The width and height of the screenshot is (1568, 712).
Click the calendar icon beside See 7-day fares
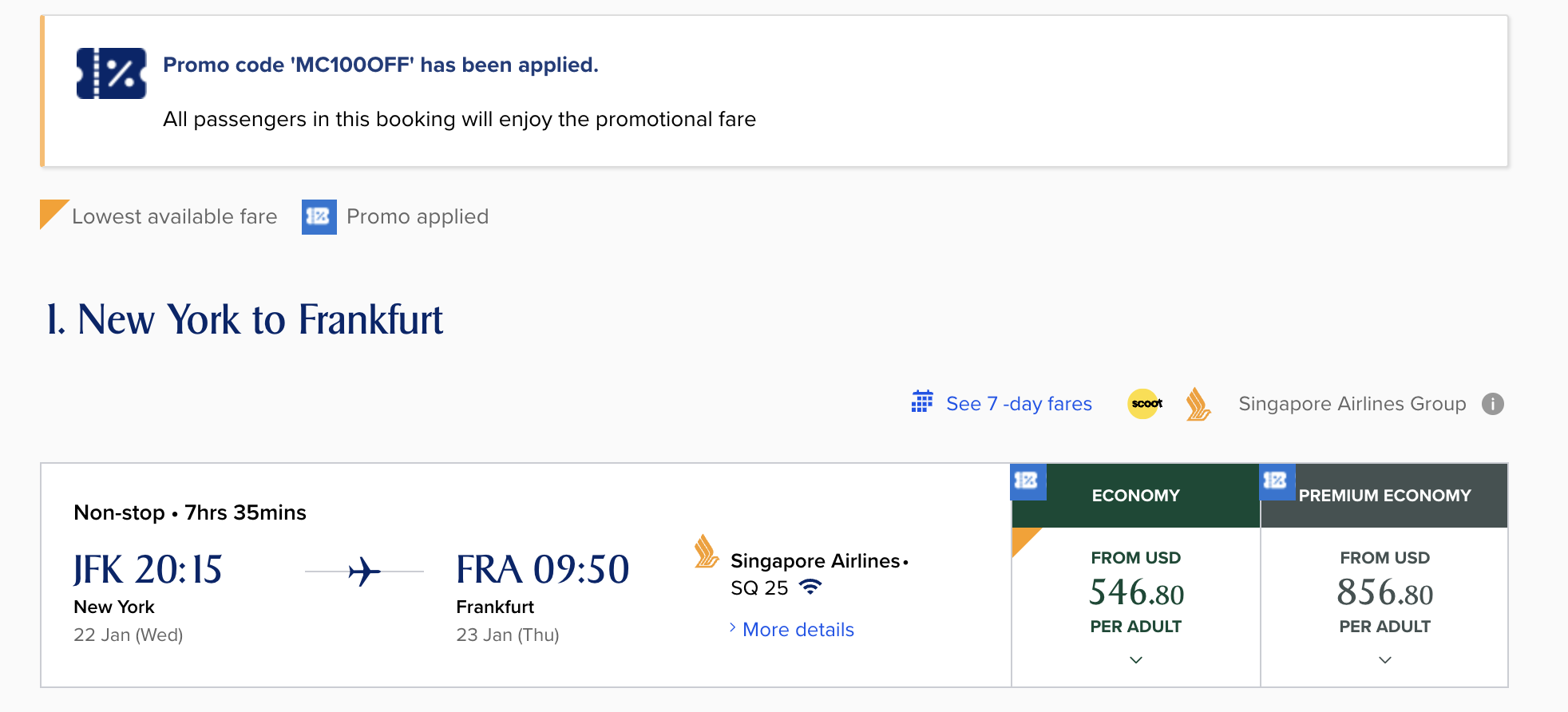coord(922,403)
